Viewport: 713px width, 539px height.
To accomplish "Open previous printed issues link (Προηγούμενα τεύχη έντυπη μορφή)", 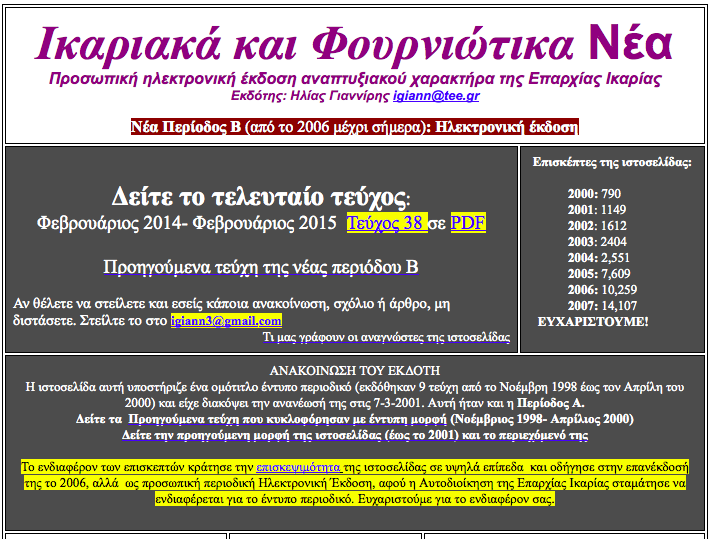I will click(x=287, y=419).
